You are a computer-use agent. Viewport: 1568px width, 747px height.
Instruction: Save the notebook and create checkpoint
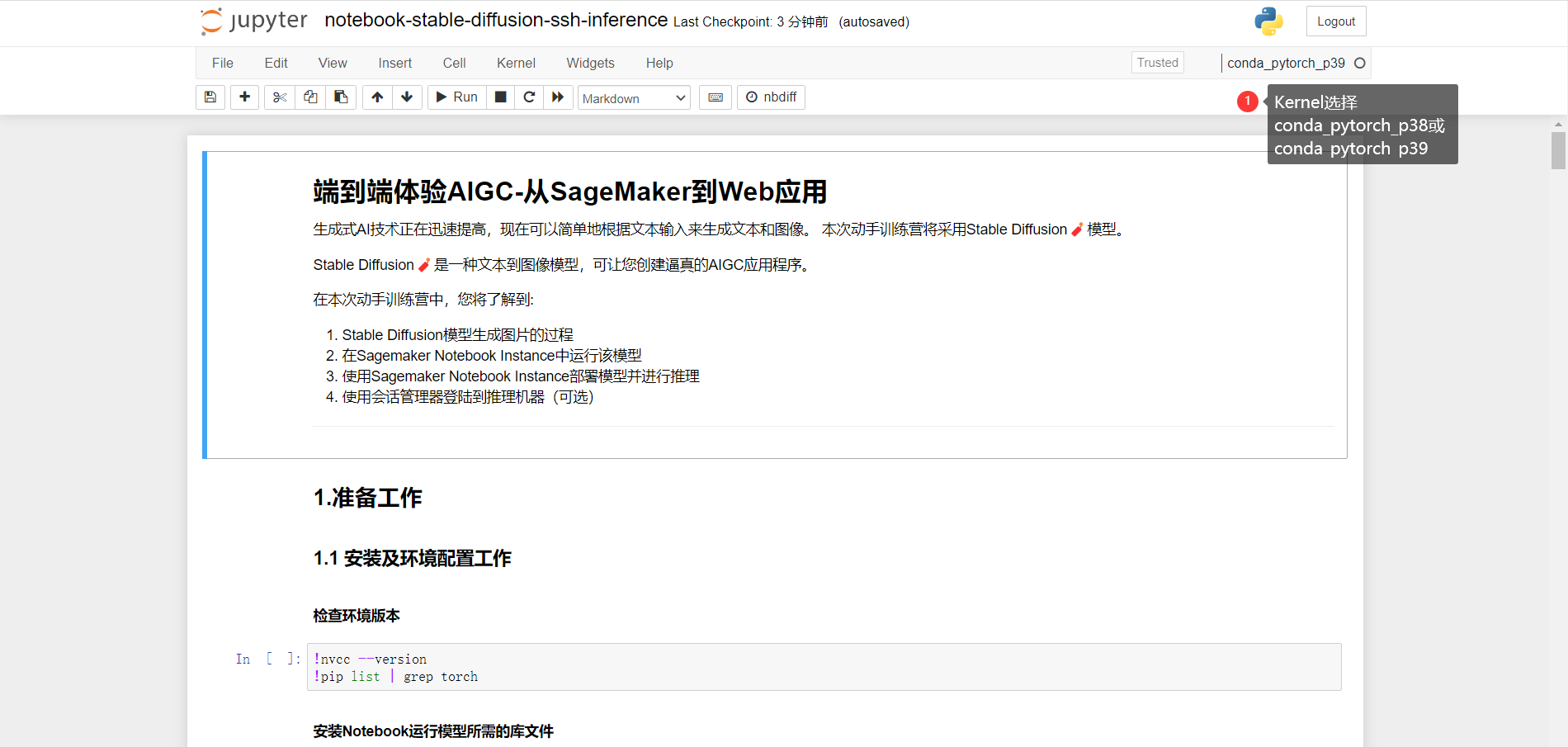coord(210,97)
